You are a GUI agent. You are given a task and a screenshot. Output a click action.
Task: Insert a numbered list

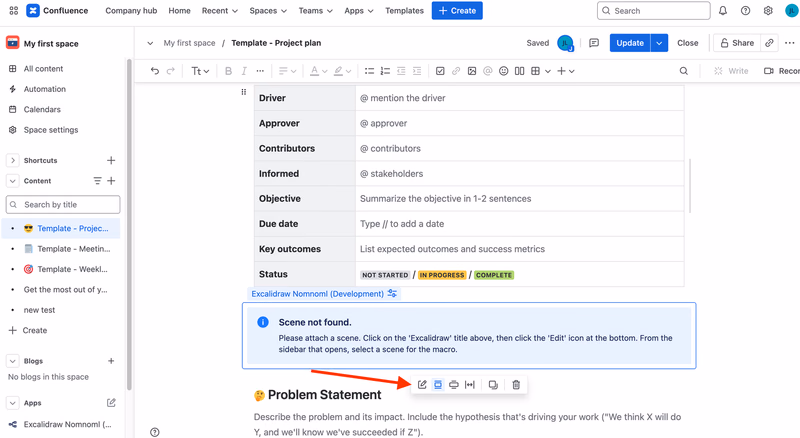(x=385, y=71)
